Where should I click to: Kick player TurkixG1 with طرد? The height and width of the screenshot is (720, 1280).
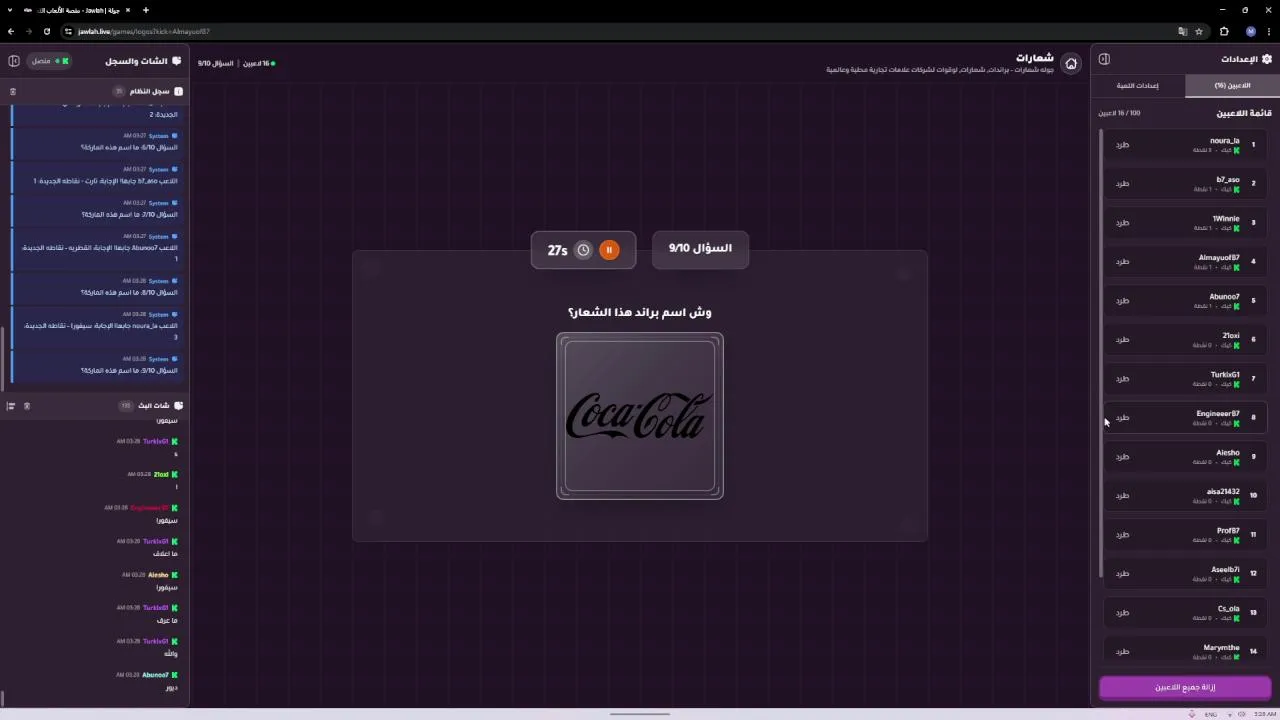(x=1122, y=379)
